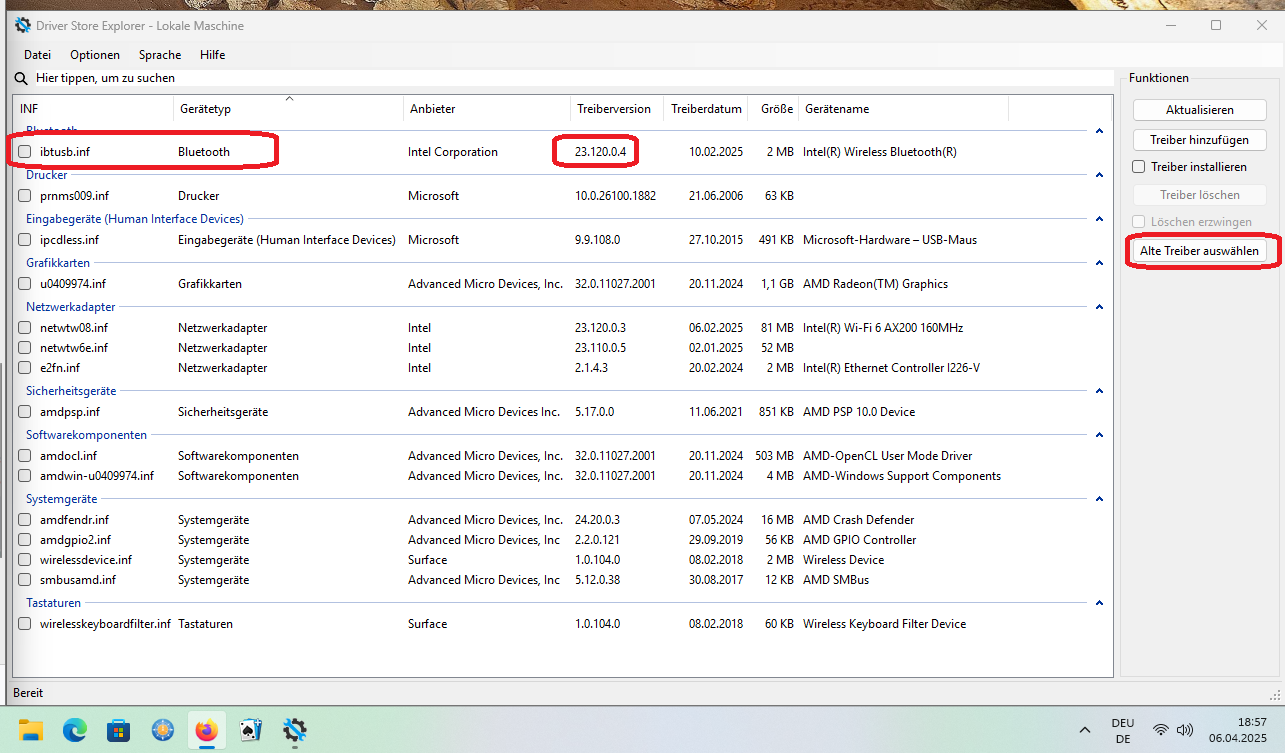Collapse Netzwerkadapter group arrow
Screen dimensions: 1285x753
point(1099,307)
